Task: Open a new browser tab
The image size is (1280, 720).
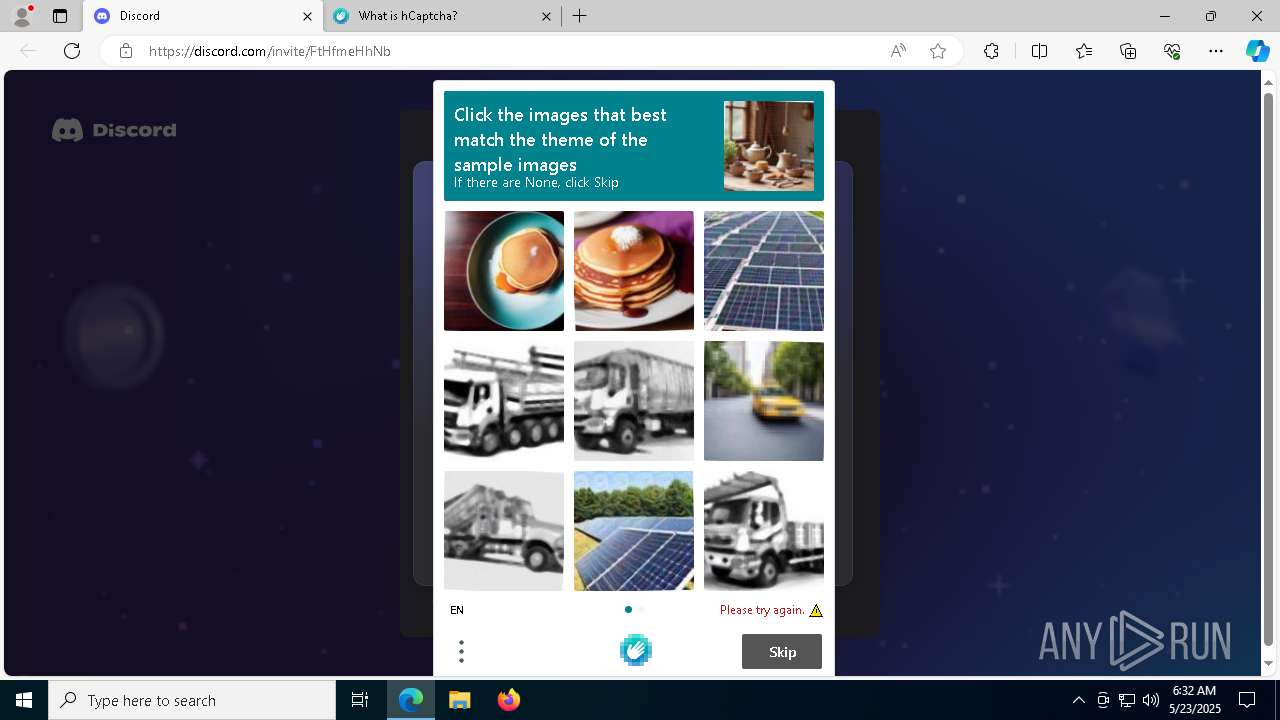Action: click(580, 16)
